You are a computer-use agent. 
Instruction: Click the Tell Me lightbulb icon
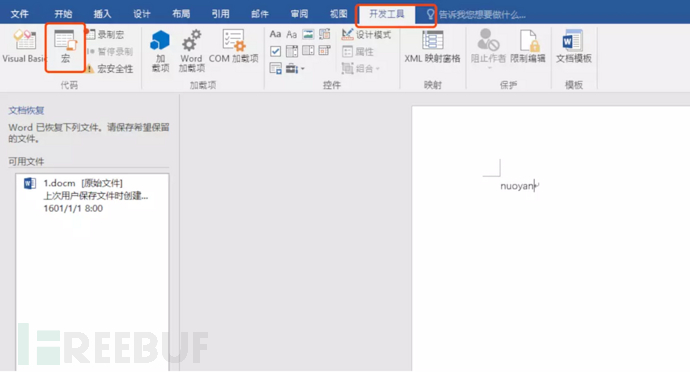point(430,15)
